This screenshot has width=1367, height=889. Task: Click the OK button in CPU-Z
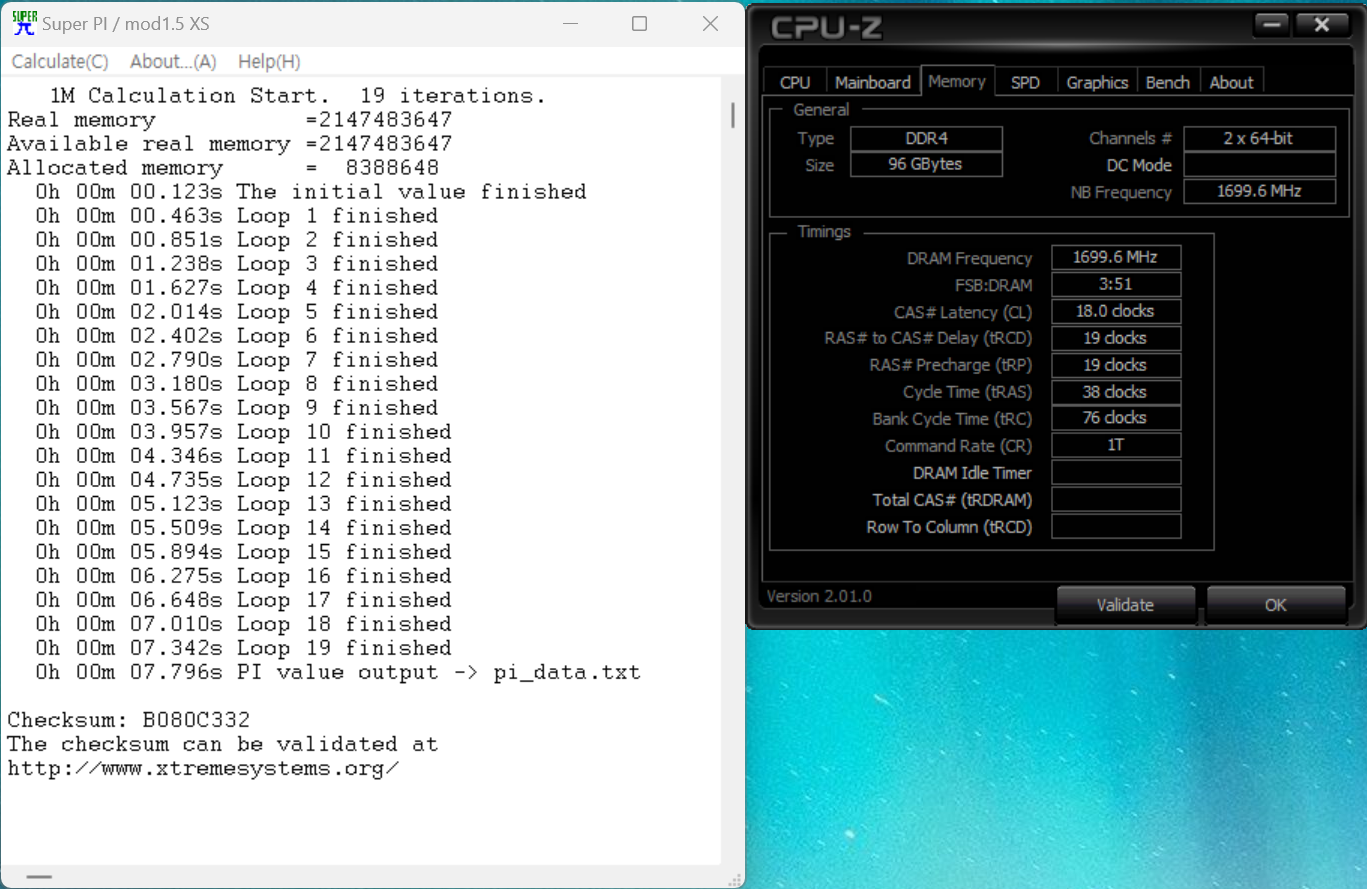pyautogui.click(x=1275, y=604)
